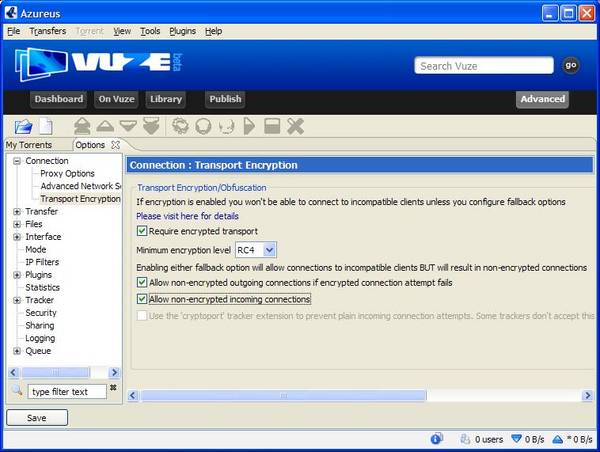Viewport: 600px width, 452px height.
Task: Click the disabled cryptoport tracker extension checkbox
Action: [x=142, y=316]
